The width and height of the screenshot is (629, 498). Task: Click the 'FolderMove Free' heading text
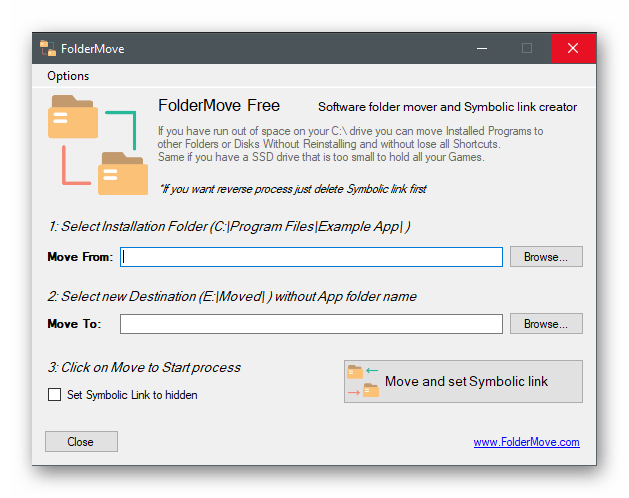(219, 106)
